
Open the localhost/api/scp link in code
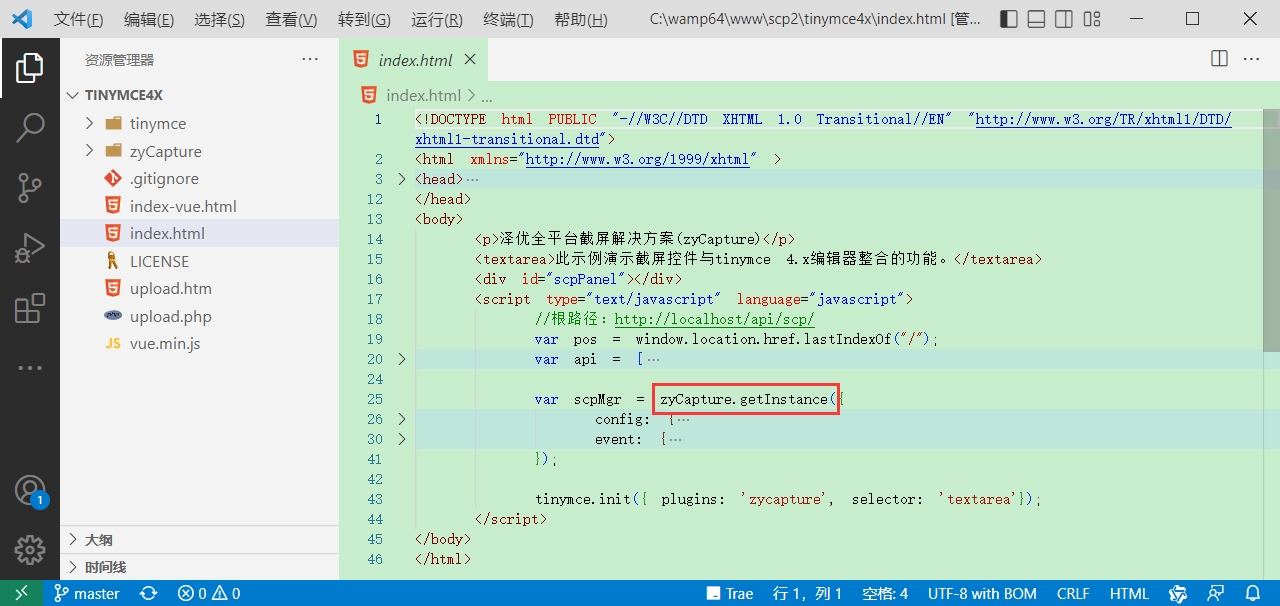point(715,319)
